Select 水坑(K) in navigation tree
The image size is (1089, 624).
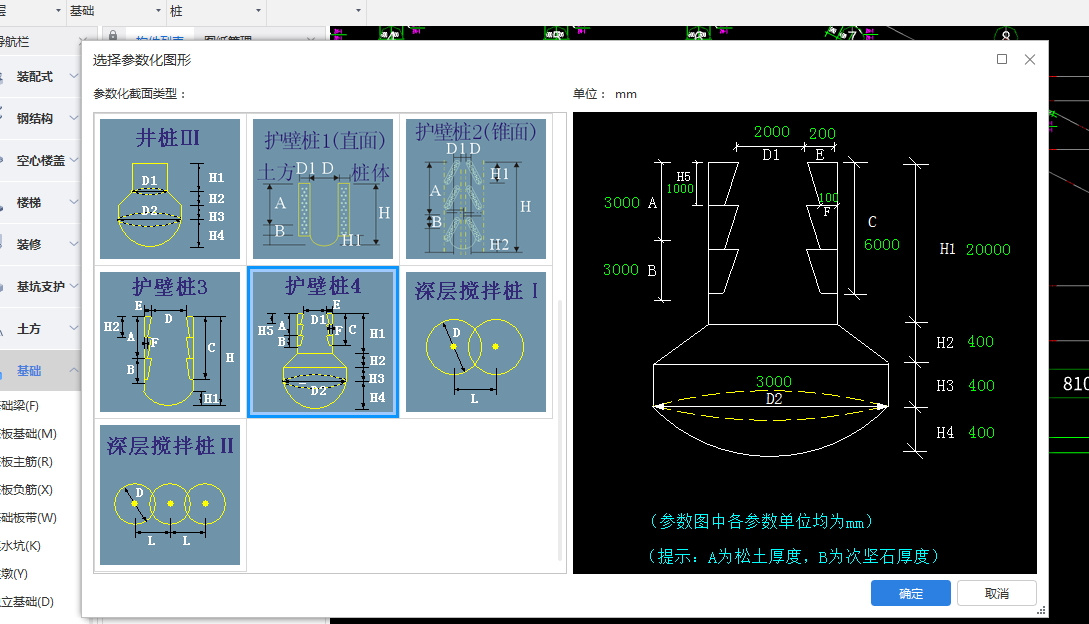click(x=21, y=546)
